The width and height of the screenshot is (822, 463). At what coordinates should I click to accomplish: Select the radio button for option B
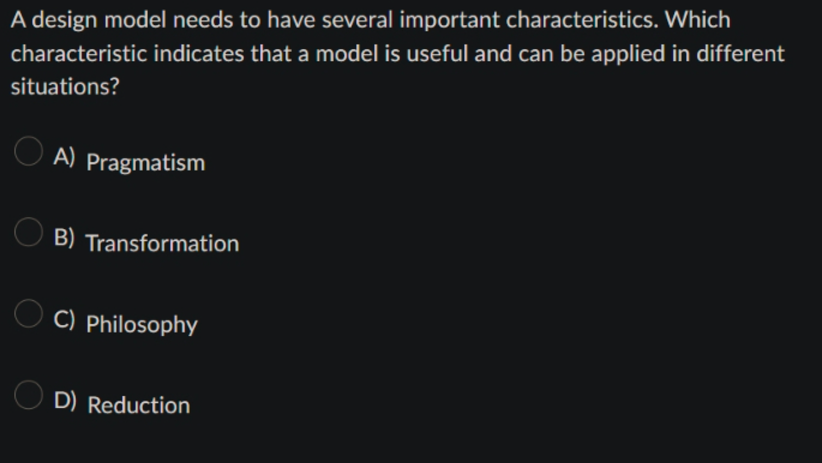click(28, 232)
